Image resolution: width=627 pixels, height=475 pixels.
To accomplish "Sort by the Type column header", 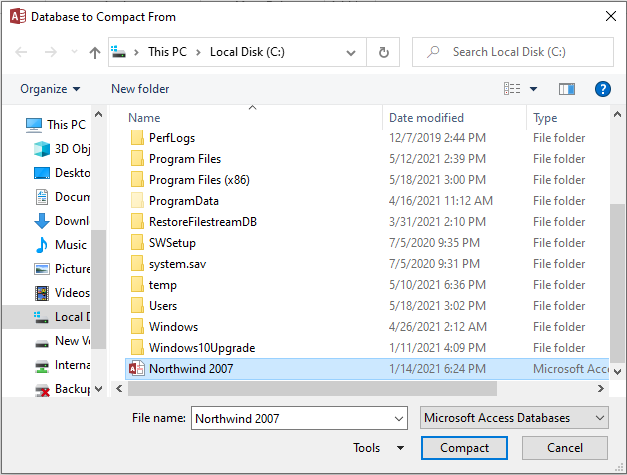I will tap(545, 118).
